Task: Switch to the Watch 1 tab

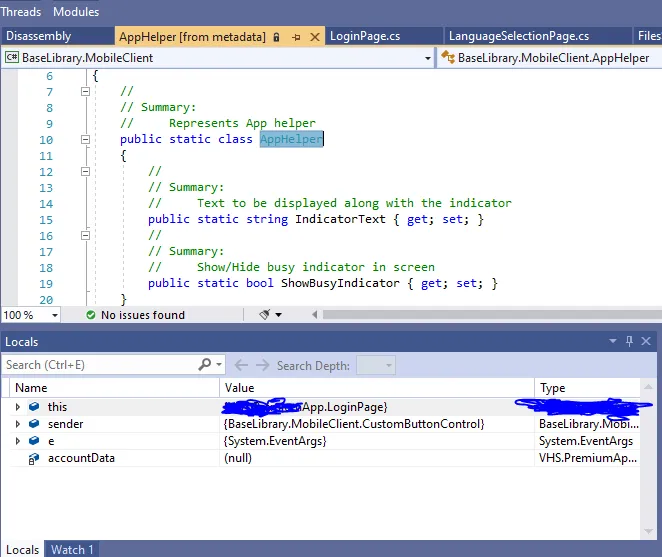Action: point(72,549)
